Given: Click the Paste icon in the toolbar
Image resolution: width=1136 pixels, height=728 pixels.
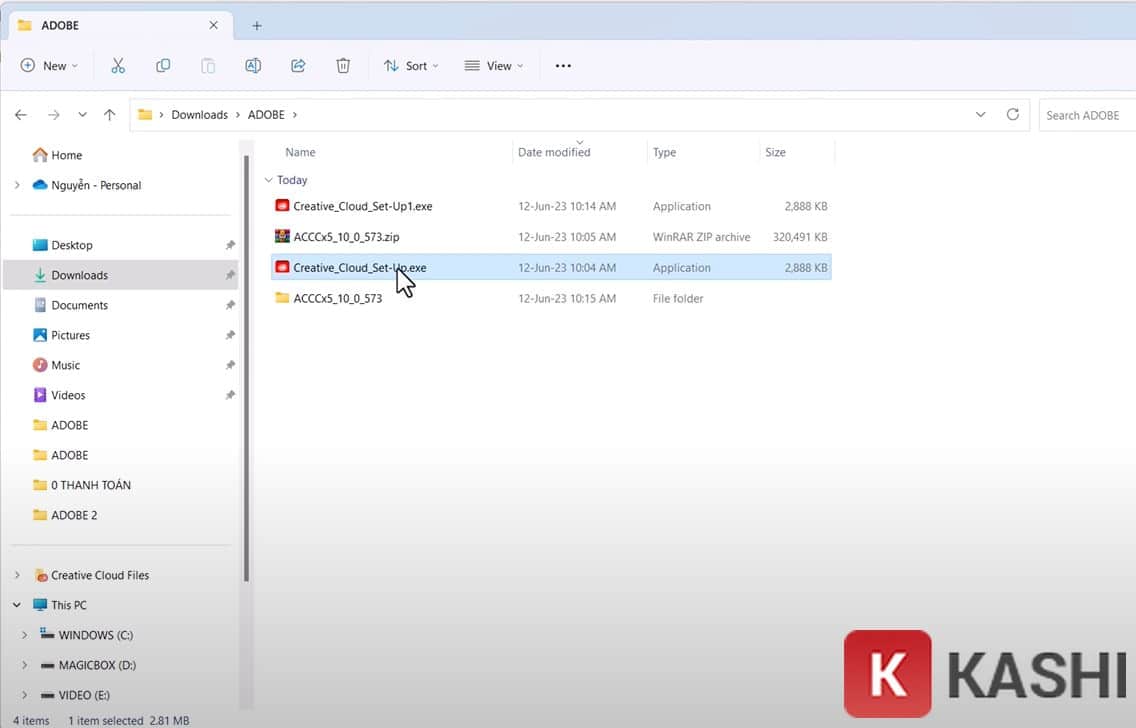Looking at the screenshot, I should coord(207,65).
